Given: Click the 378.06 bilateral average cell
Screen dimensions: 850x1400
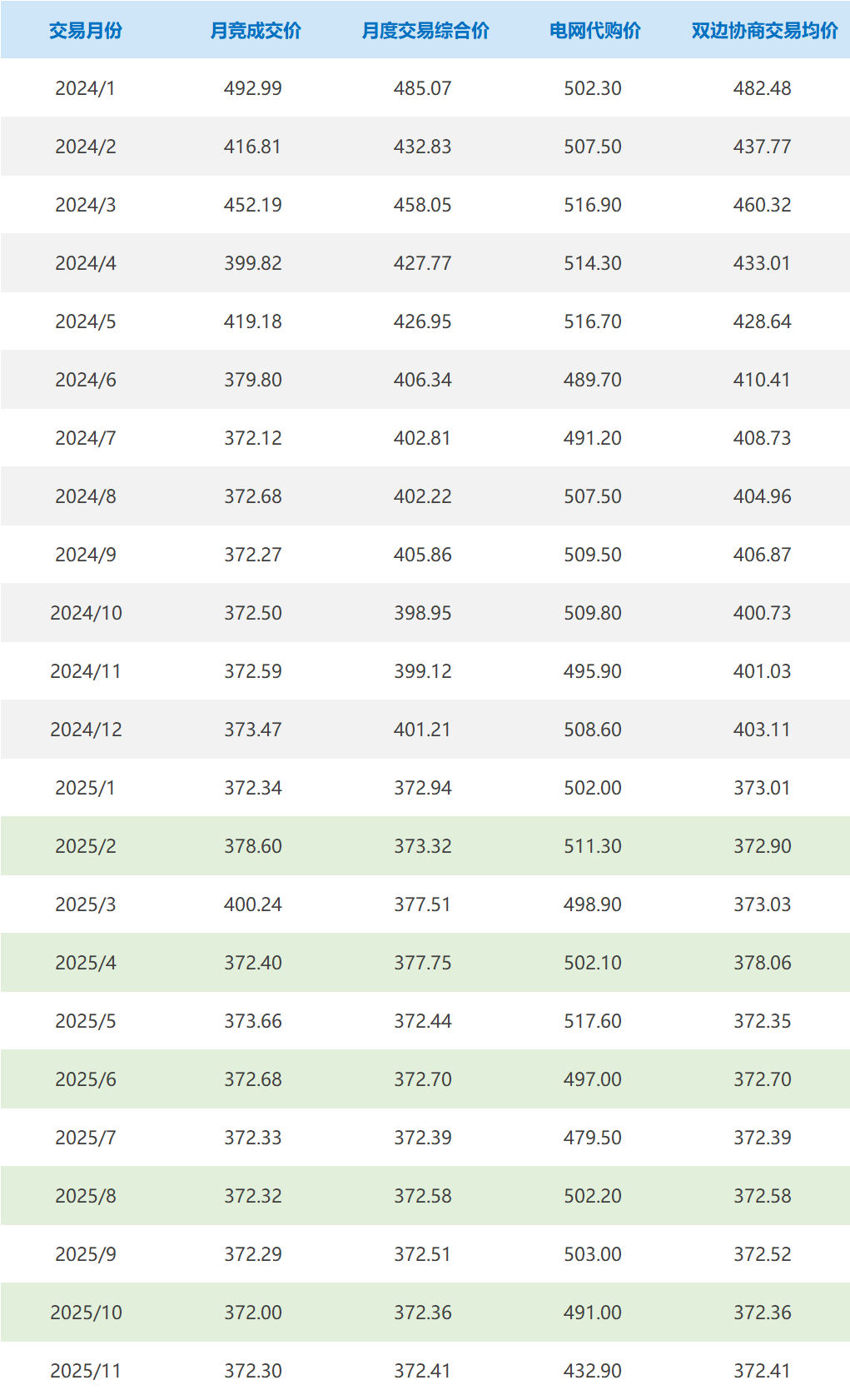Looking at the screenshot, I should [763, 963].
